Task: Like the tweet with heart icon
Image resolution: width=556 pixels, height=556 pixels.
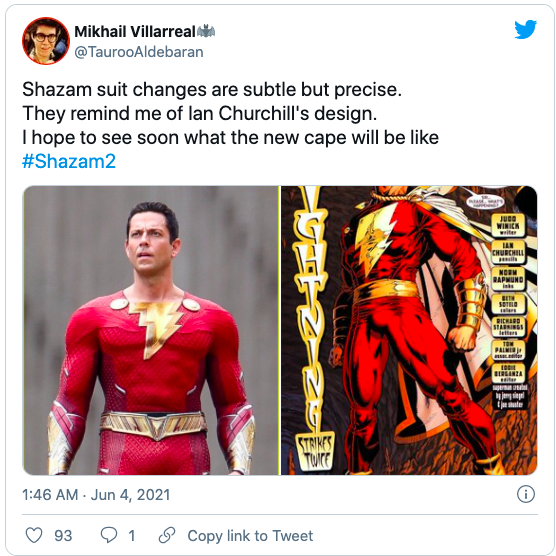Action: coord(34,535)
